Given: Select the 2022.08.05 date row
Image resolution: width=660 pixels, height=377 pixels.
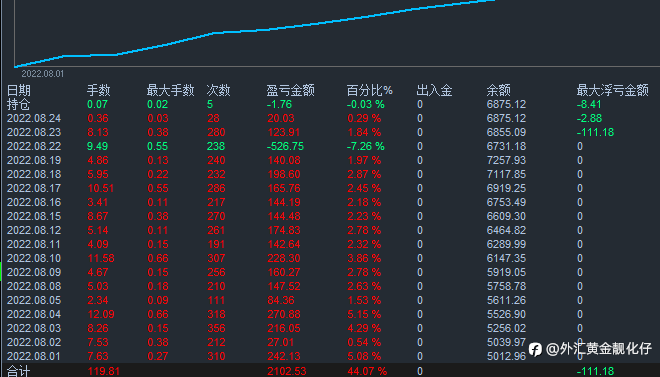Looking at the screenshot, I should click(34, 300).
